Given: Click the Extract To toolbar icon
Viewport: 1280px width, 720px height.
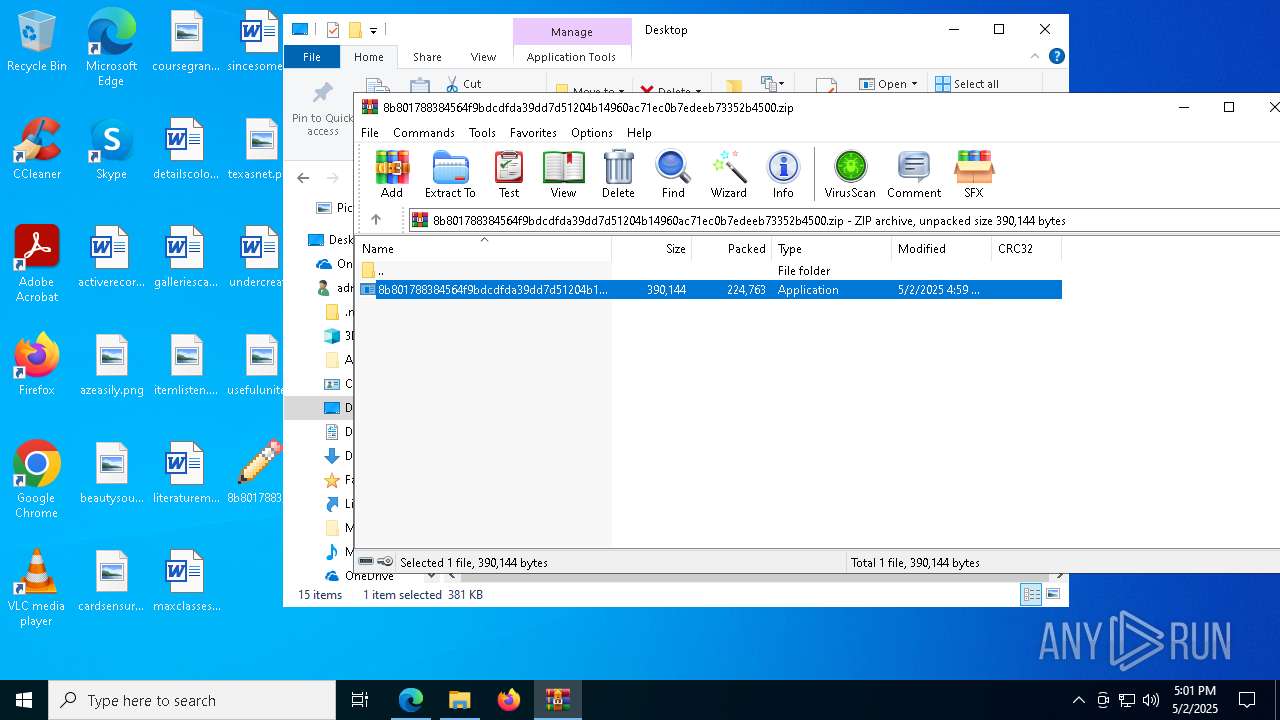Looking at the screenshot, I should pyautogui.click(x=450, y=175).
